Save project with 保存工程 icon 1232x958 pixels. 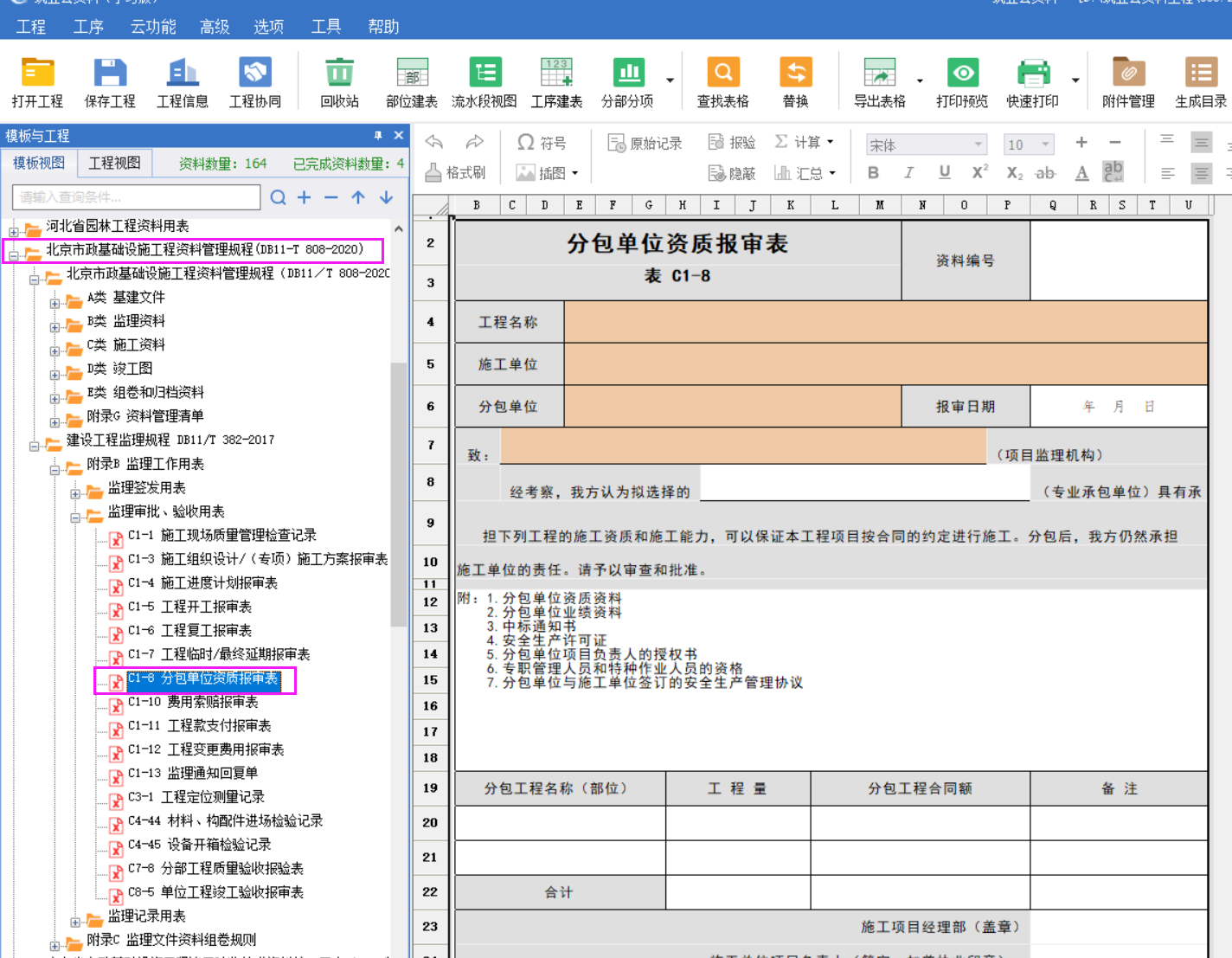pos(110,83)
